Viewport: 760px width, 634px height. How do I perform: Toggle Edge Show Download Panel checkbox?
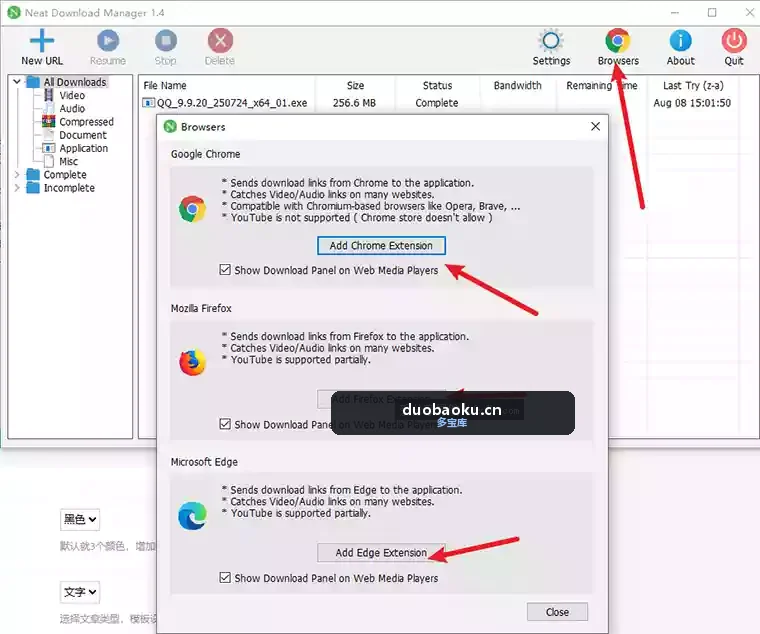[x=225, y=578]
